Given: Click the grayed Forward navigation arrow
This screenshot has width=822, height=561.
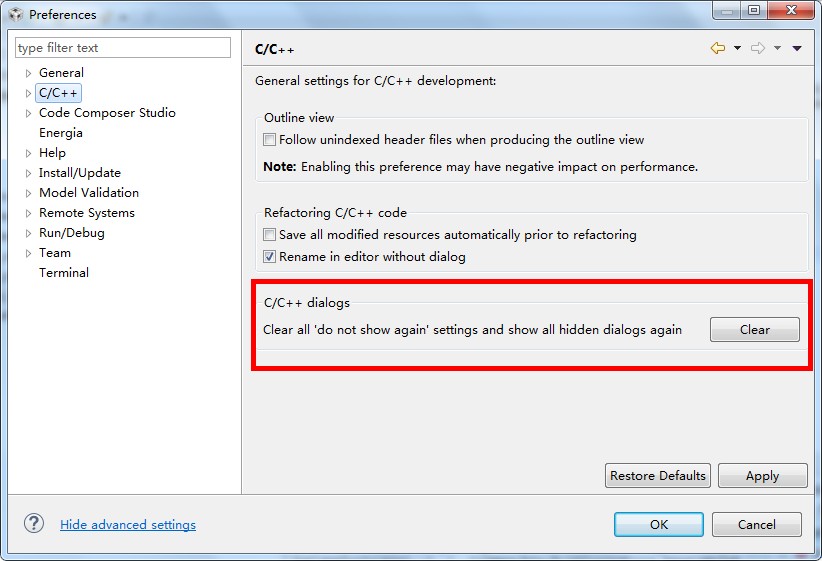Looking at the screenshot, I should click(x=758, y=48).
